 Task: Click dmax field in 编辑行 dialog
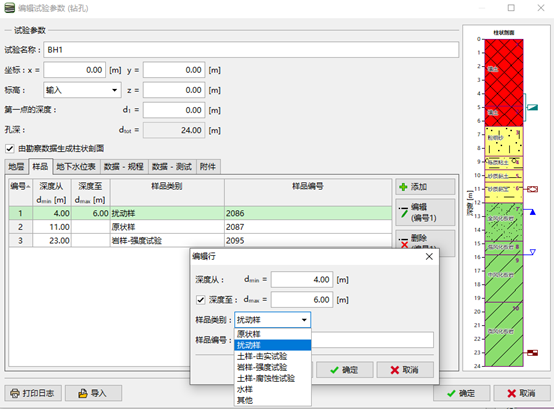coord(302,300)
